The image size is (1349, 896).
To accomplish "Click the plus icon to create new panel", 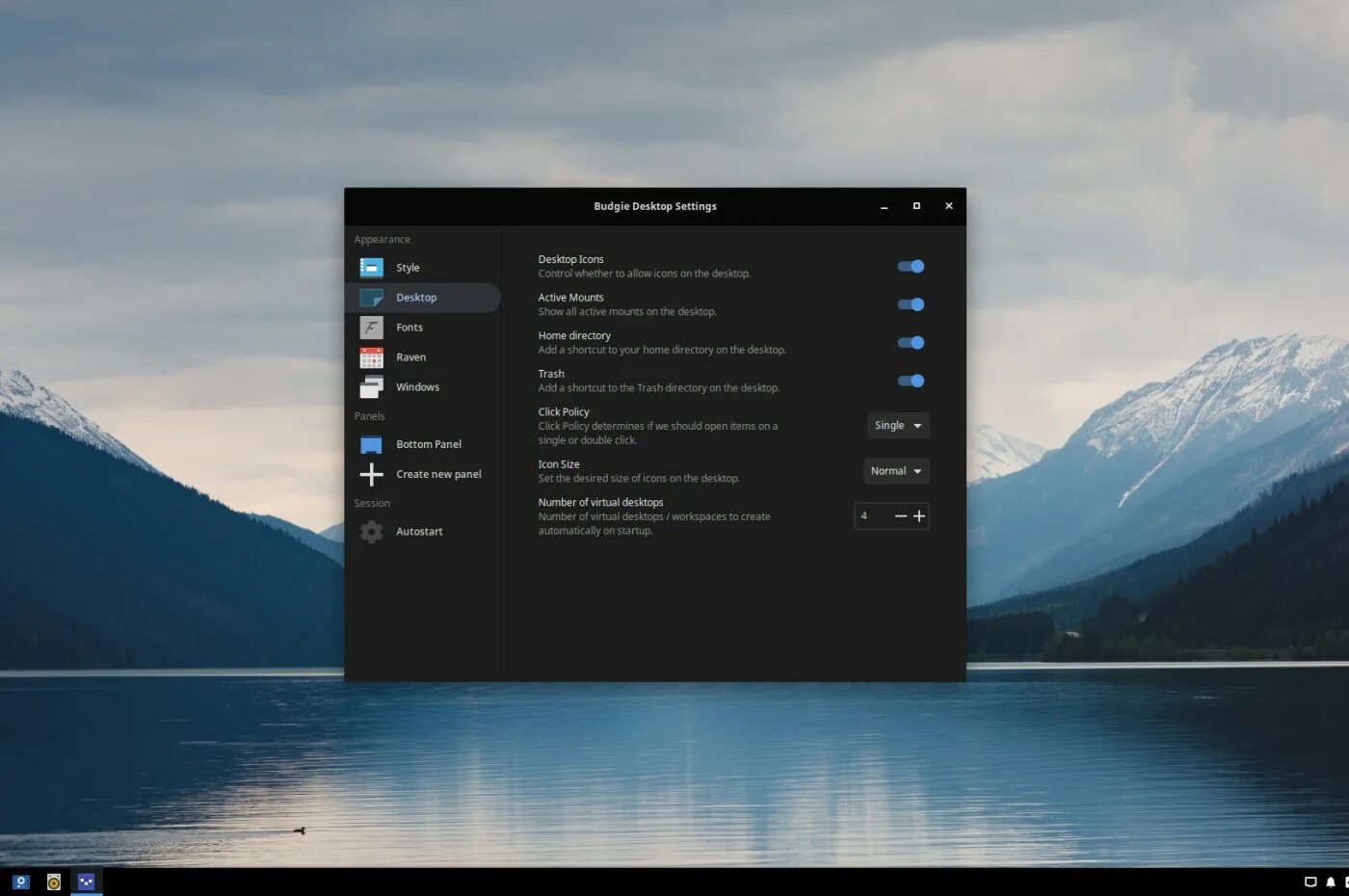I will pyautogui.click(x=371, y=474).
